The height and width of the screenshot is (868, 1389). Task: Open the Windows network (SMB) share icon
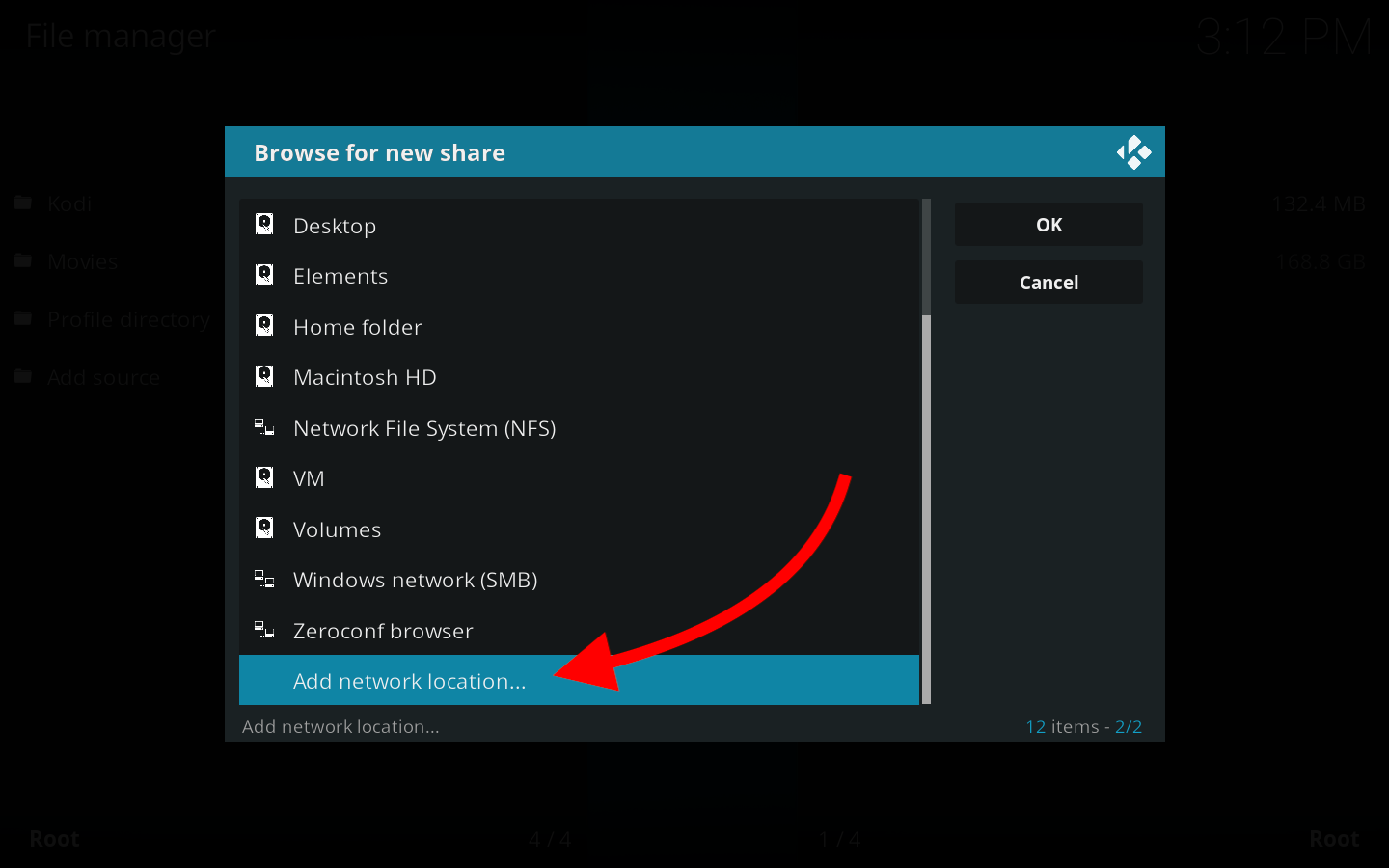264,579
